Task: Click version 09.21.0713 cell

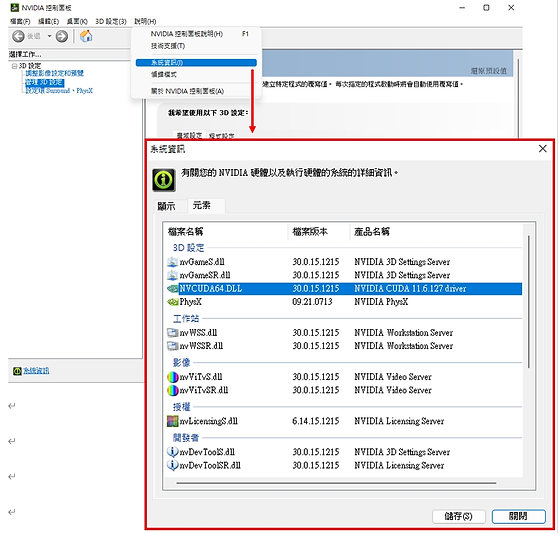Action: pos(312,302)
